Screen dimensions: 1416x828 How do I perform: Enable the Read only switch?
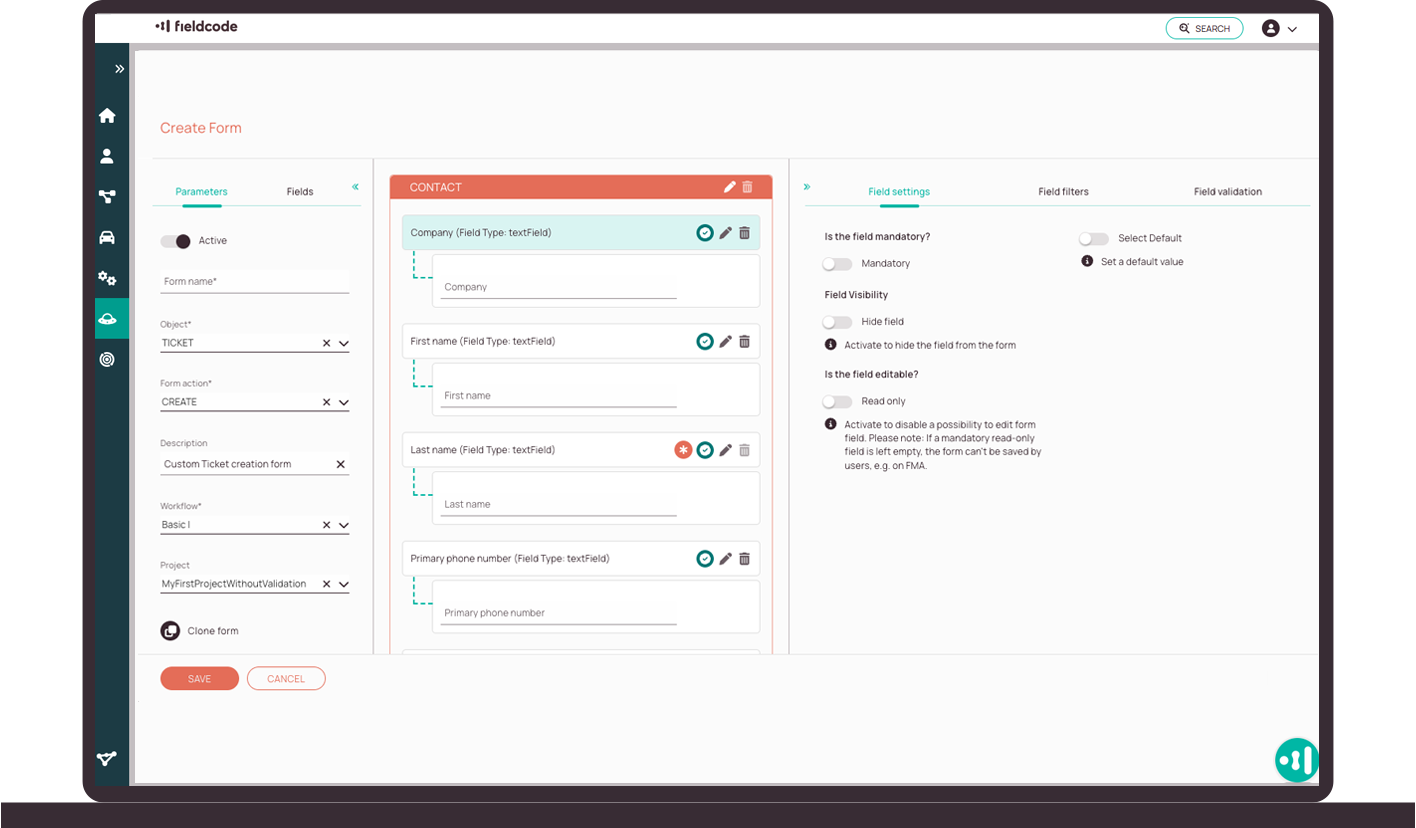(837, 402)
